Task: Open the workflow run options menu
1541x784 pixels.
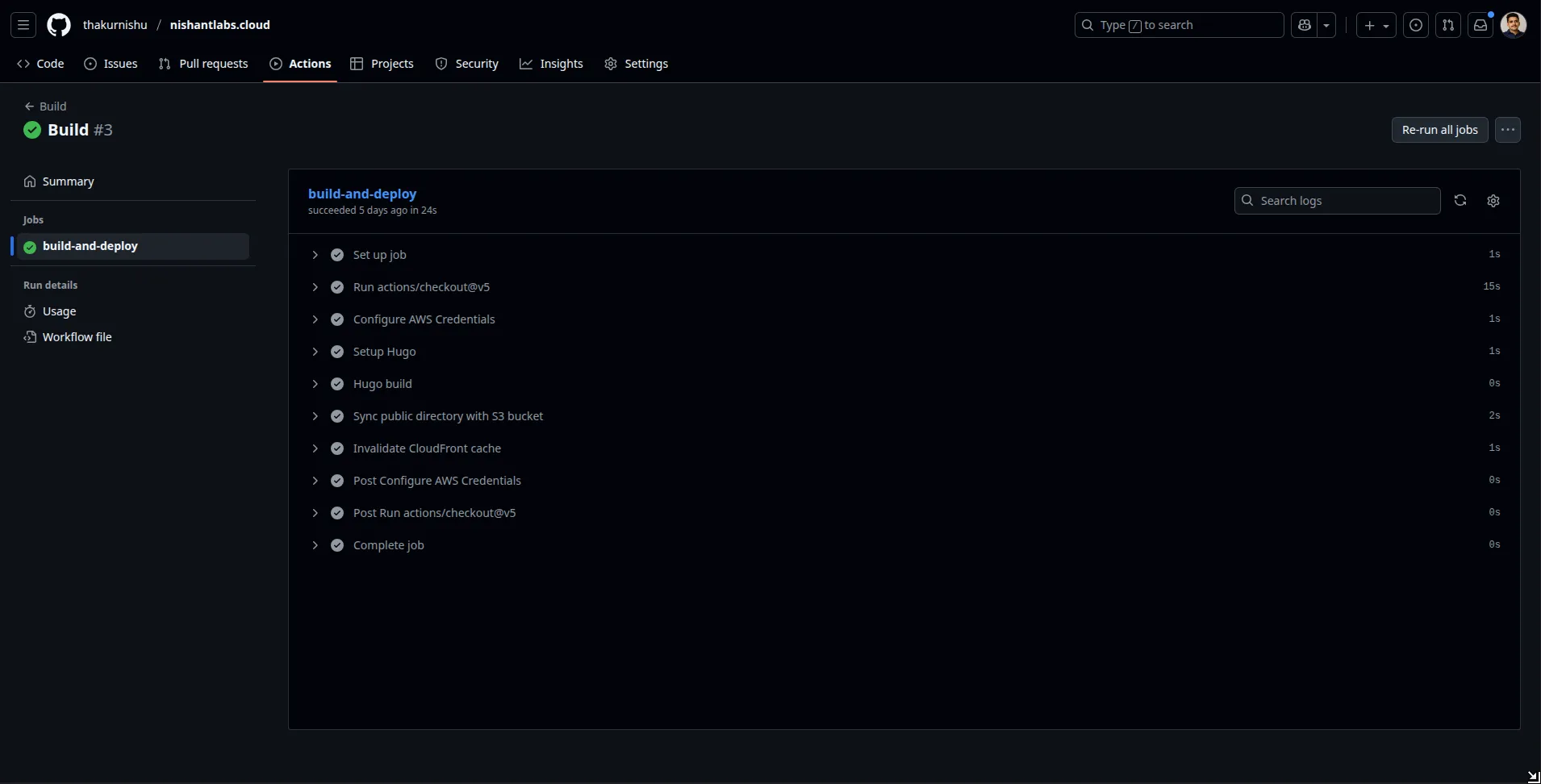Action: (x=1507, y=130)
